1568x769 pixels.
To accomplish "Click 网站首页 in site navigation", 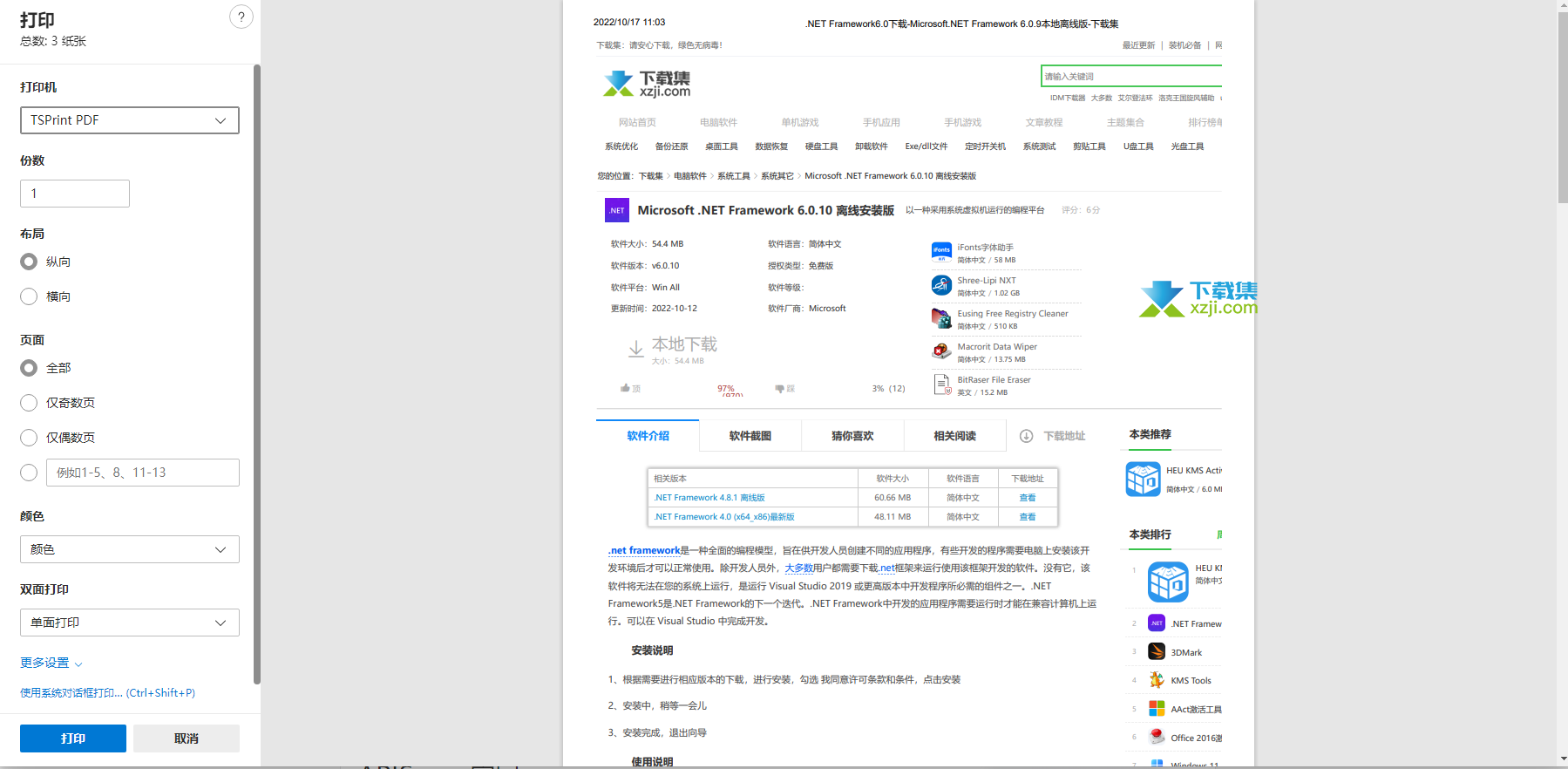I will click(637, 122).
